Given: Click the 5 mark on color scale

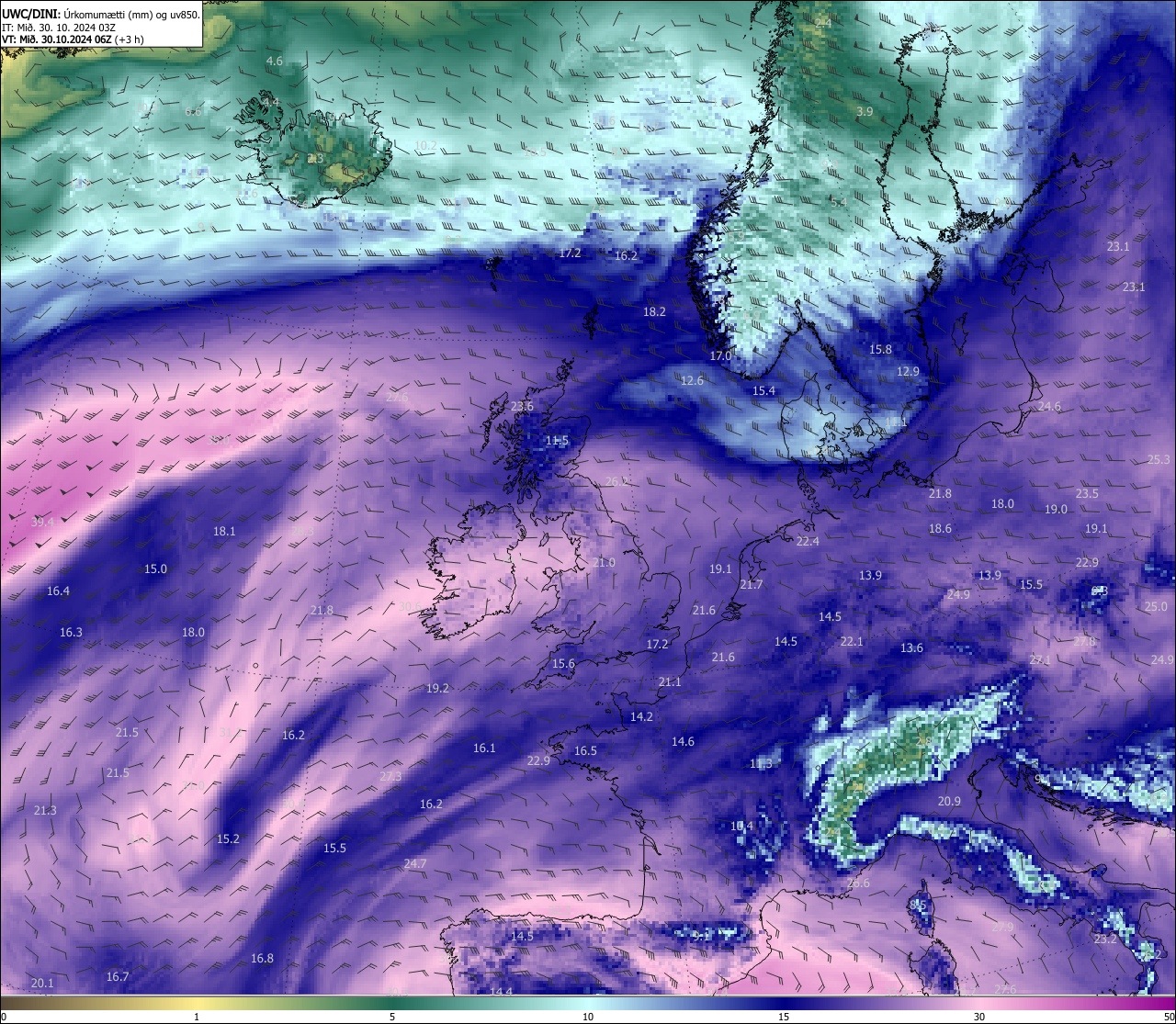Looking at the screenshot, I should (392, 1017).
